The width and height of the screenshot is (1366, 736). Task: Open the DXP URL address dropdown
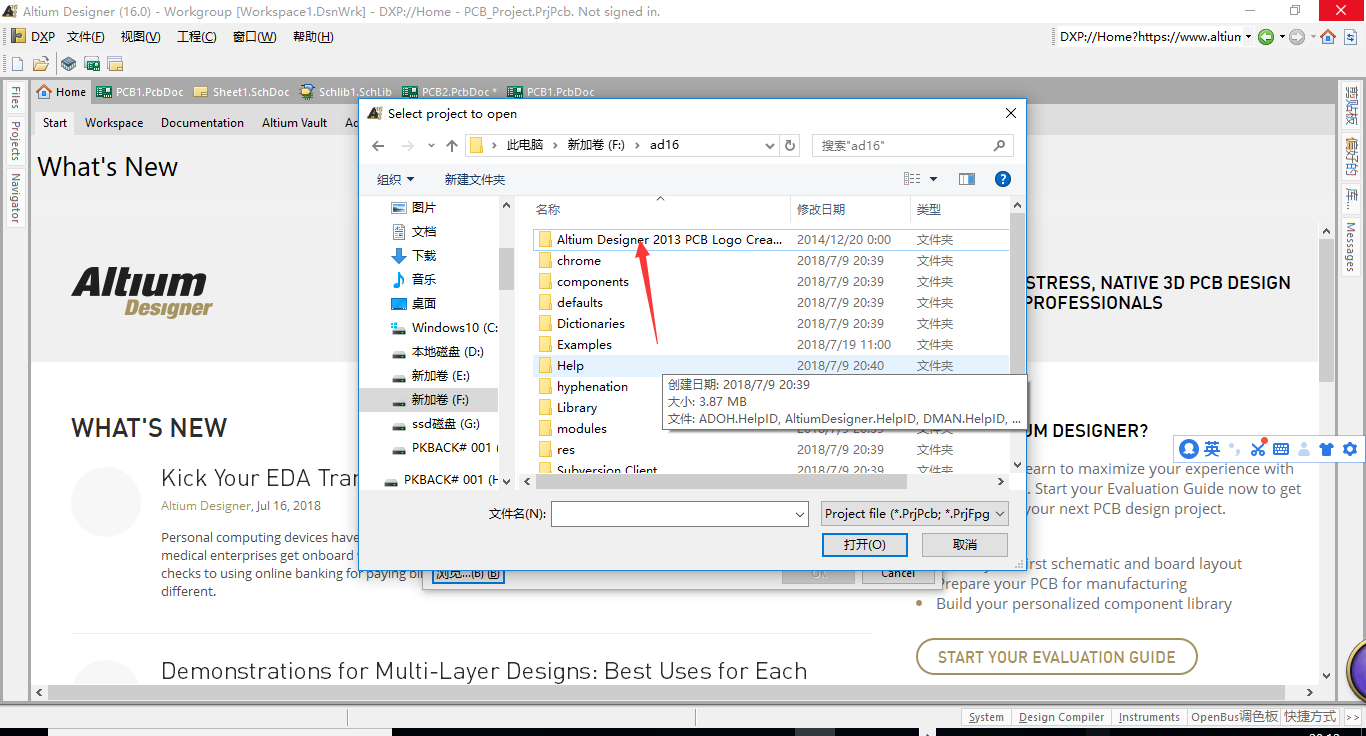click(1249, 37)
